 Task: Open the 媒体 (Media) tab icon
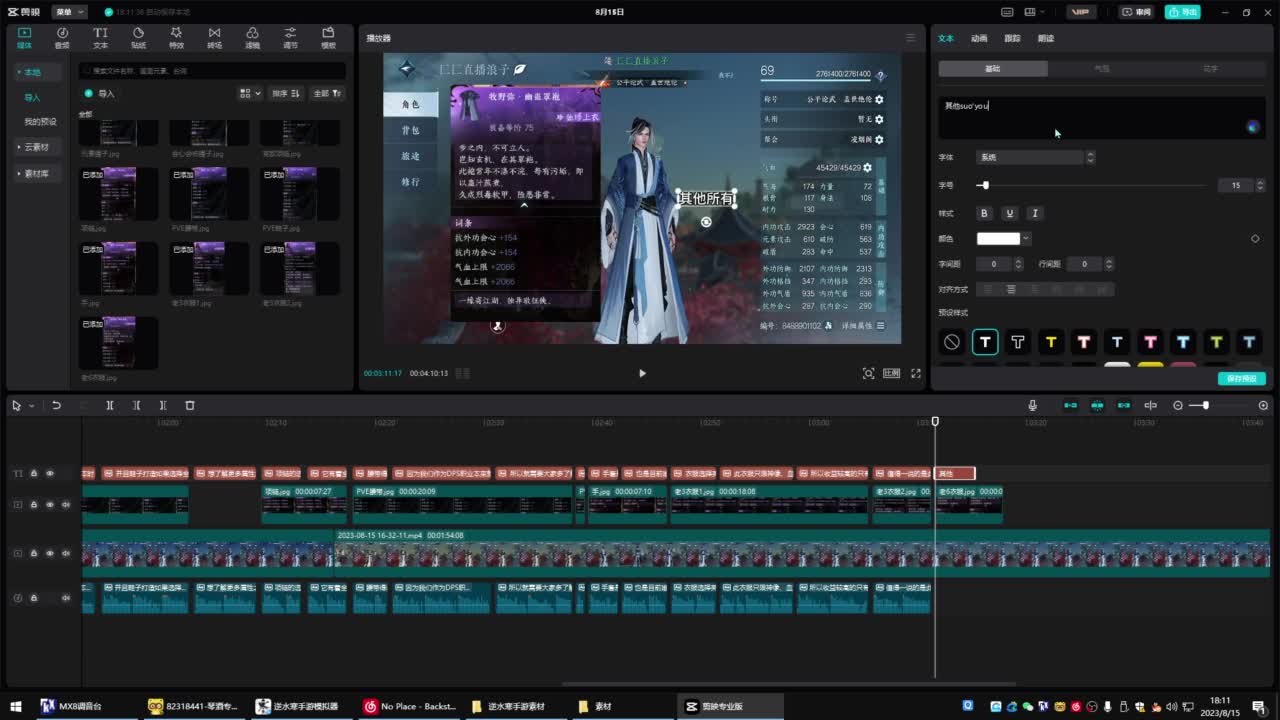[24, 38]
